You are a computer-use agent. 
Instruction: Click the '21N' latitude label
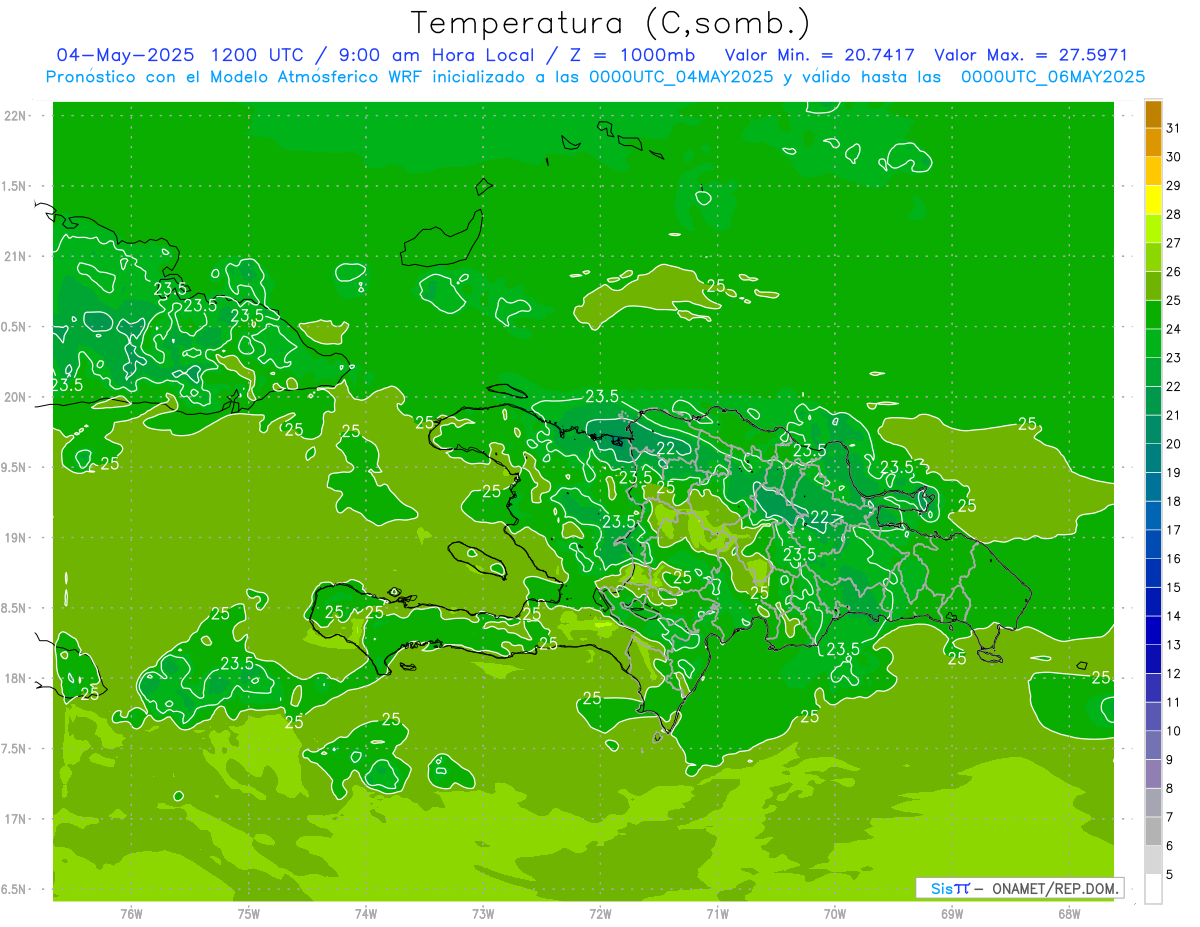(x=15, y=256)
